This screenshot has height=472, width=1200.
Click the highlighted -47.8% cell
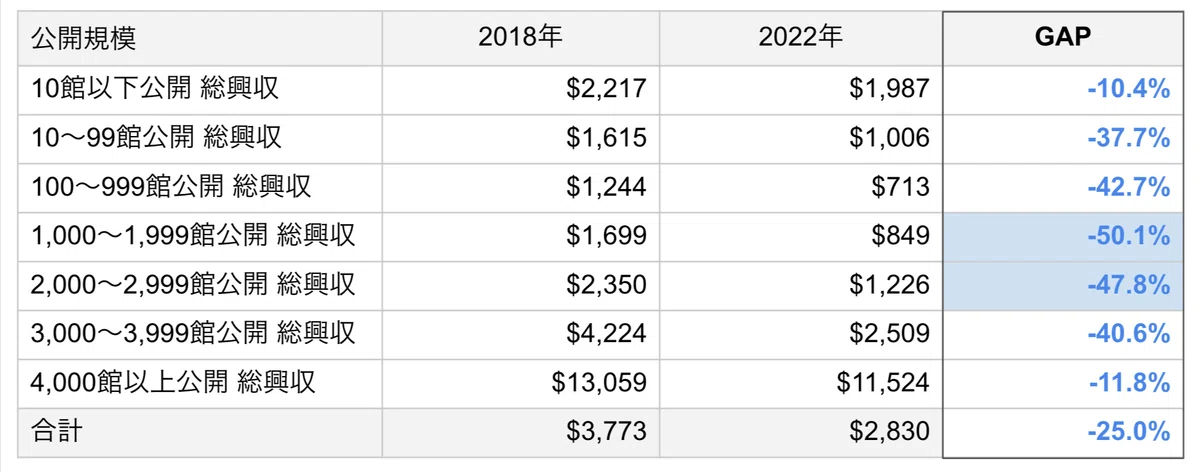(1062, 285)
